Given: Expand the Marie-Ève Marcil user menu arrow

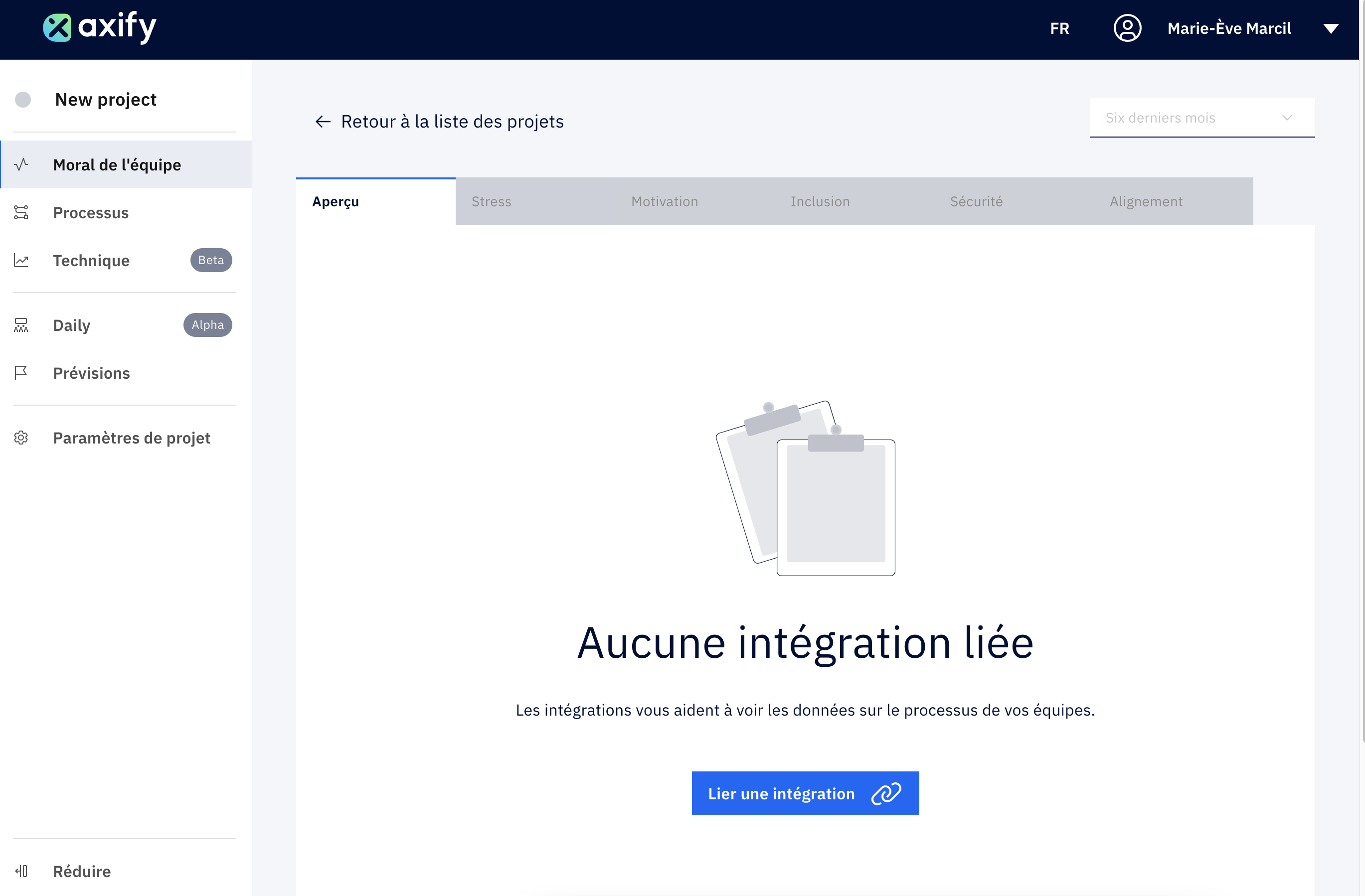Looking at the screenshot, I should pos(1331,29).
